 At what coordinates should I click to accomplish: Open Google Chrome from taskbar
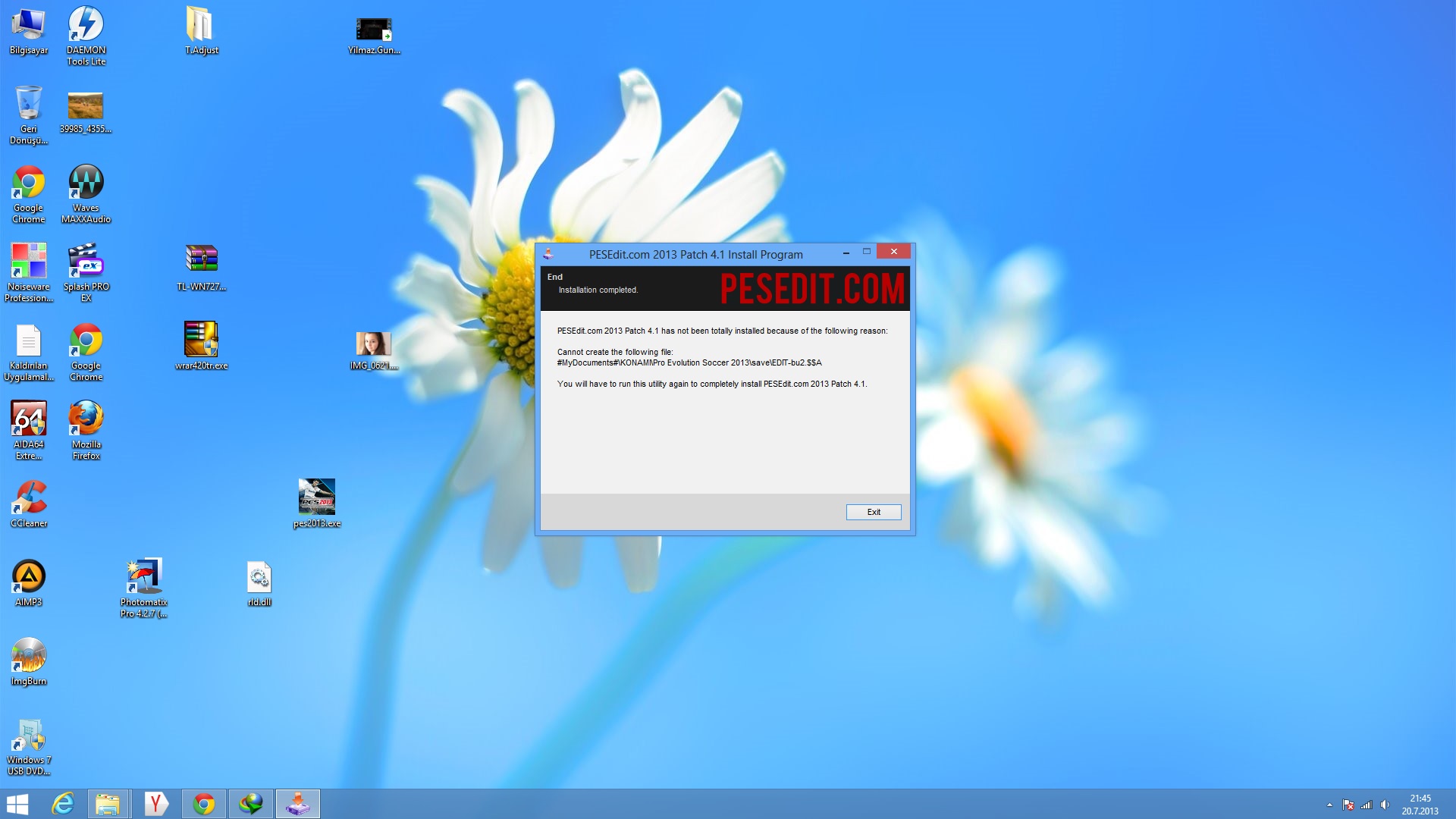pos(203,804)
